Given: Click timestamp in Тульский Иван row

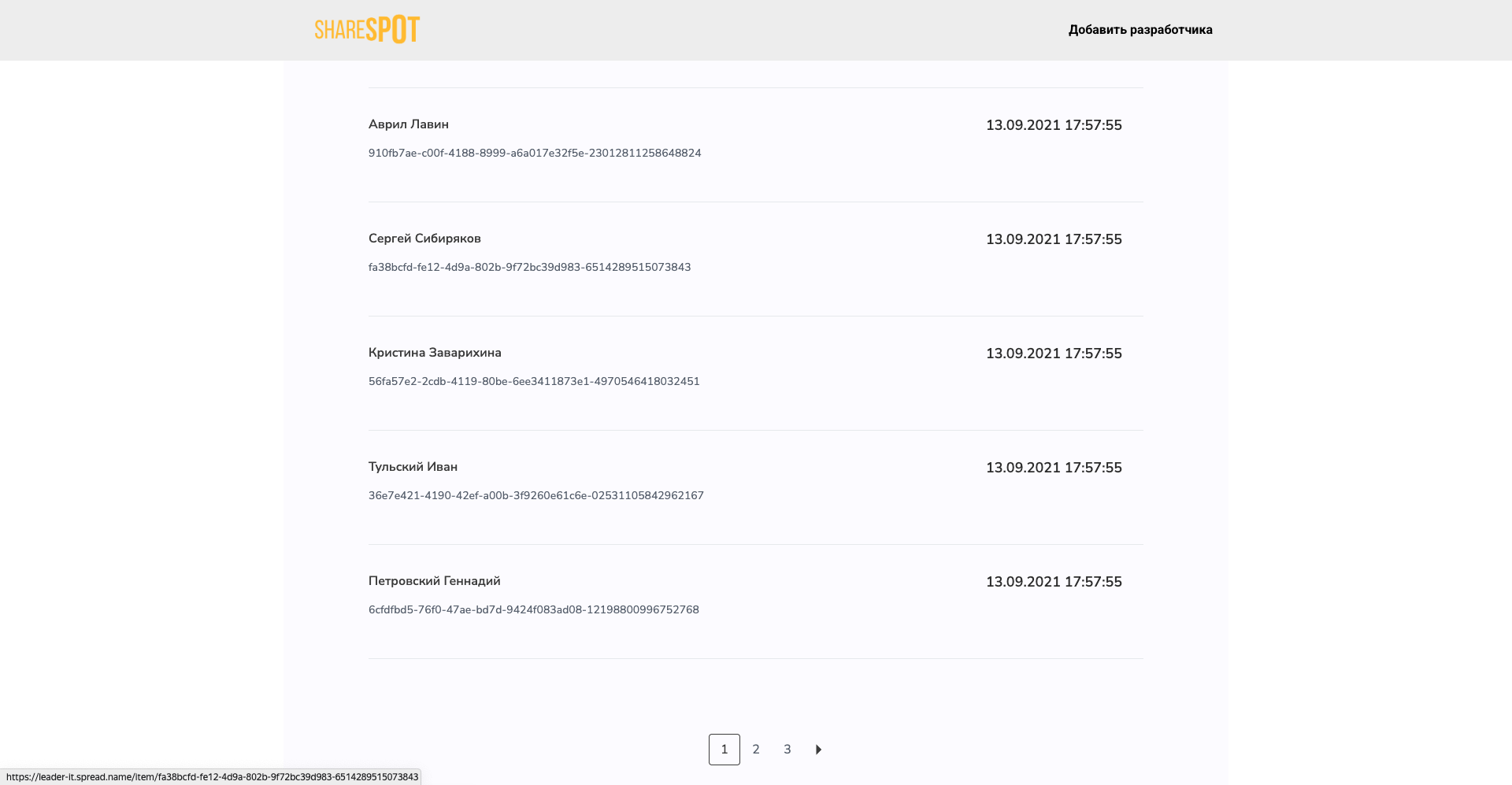Looking at the screenshot, I should point(1054,468).
